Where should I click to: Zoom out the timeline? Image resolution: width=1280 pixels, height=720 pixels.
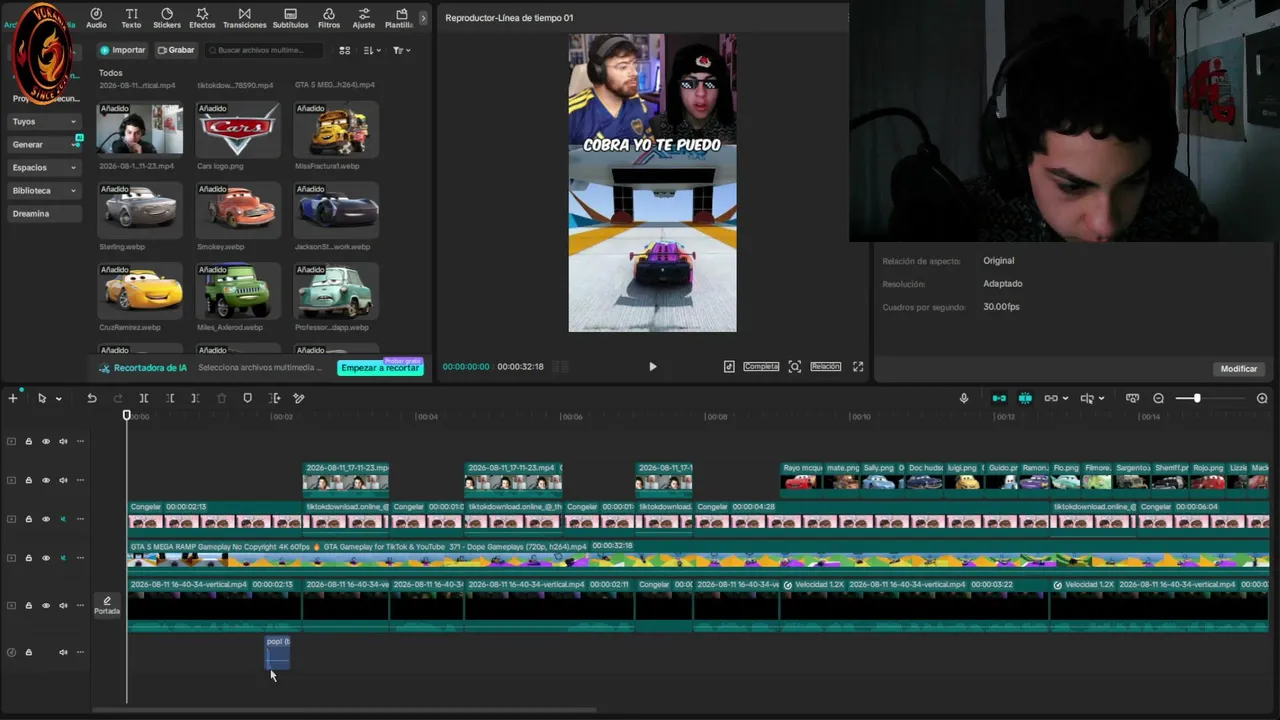1159,398
